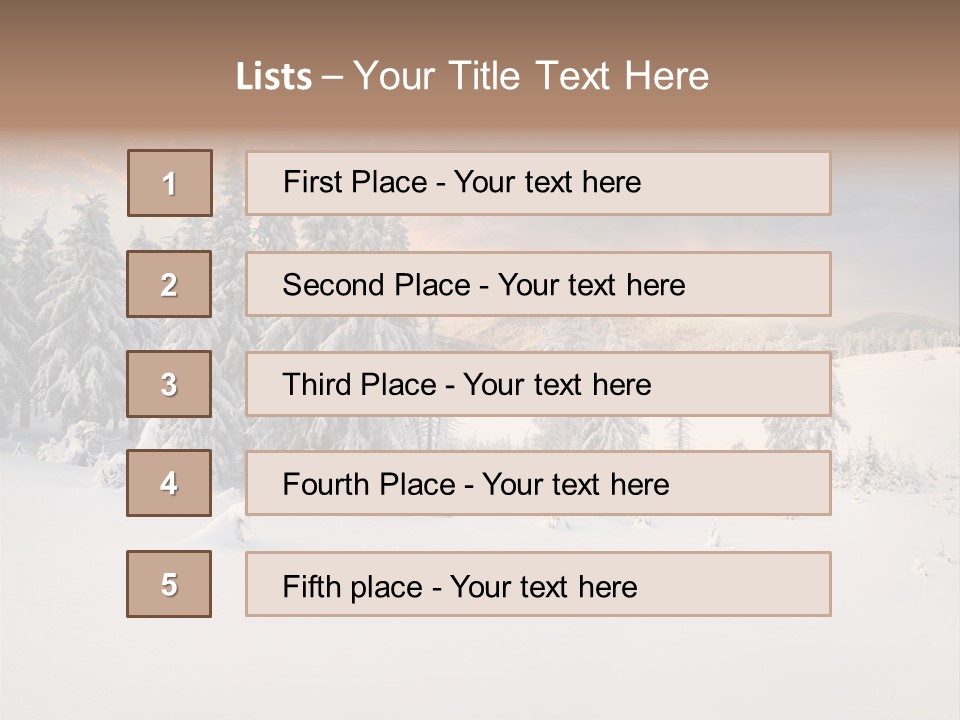This screenshot has height=720, width=960.
Task: Select the 'Fourth Place' text box
Action: [x=538, y=484]
